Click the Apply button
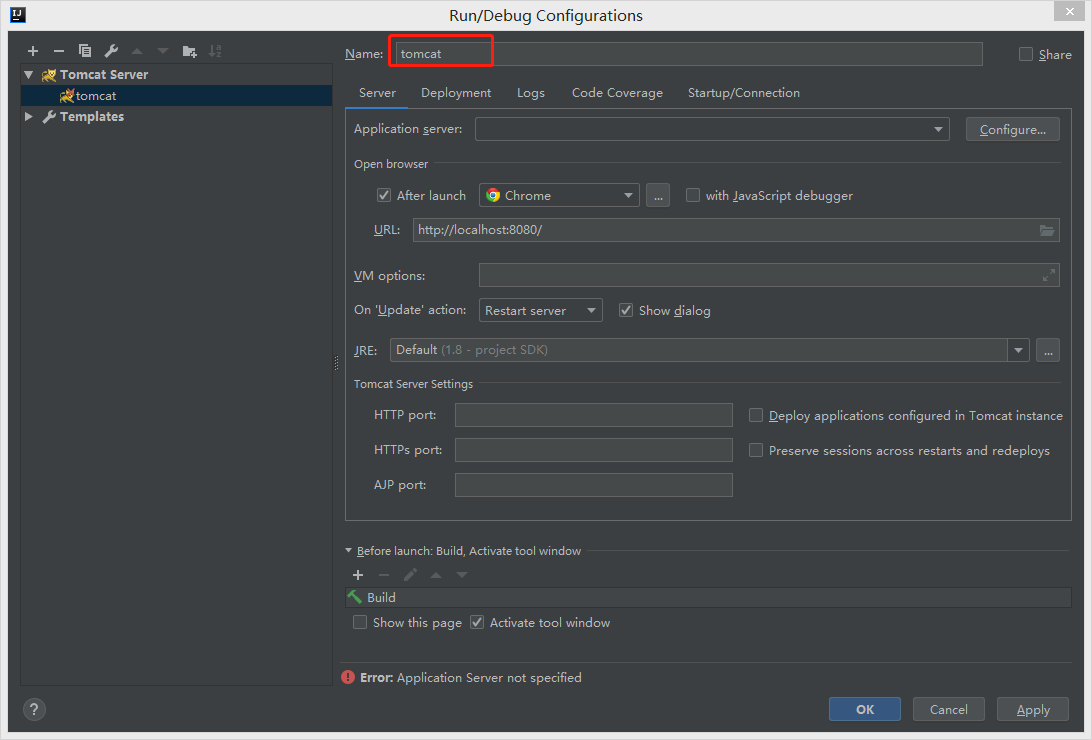Image resolution: width=1092 pixels, height=740 pixels. 1033,709
